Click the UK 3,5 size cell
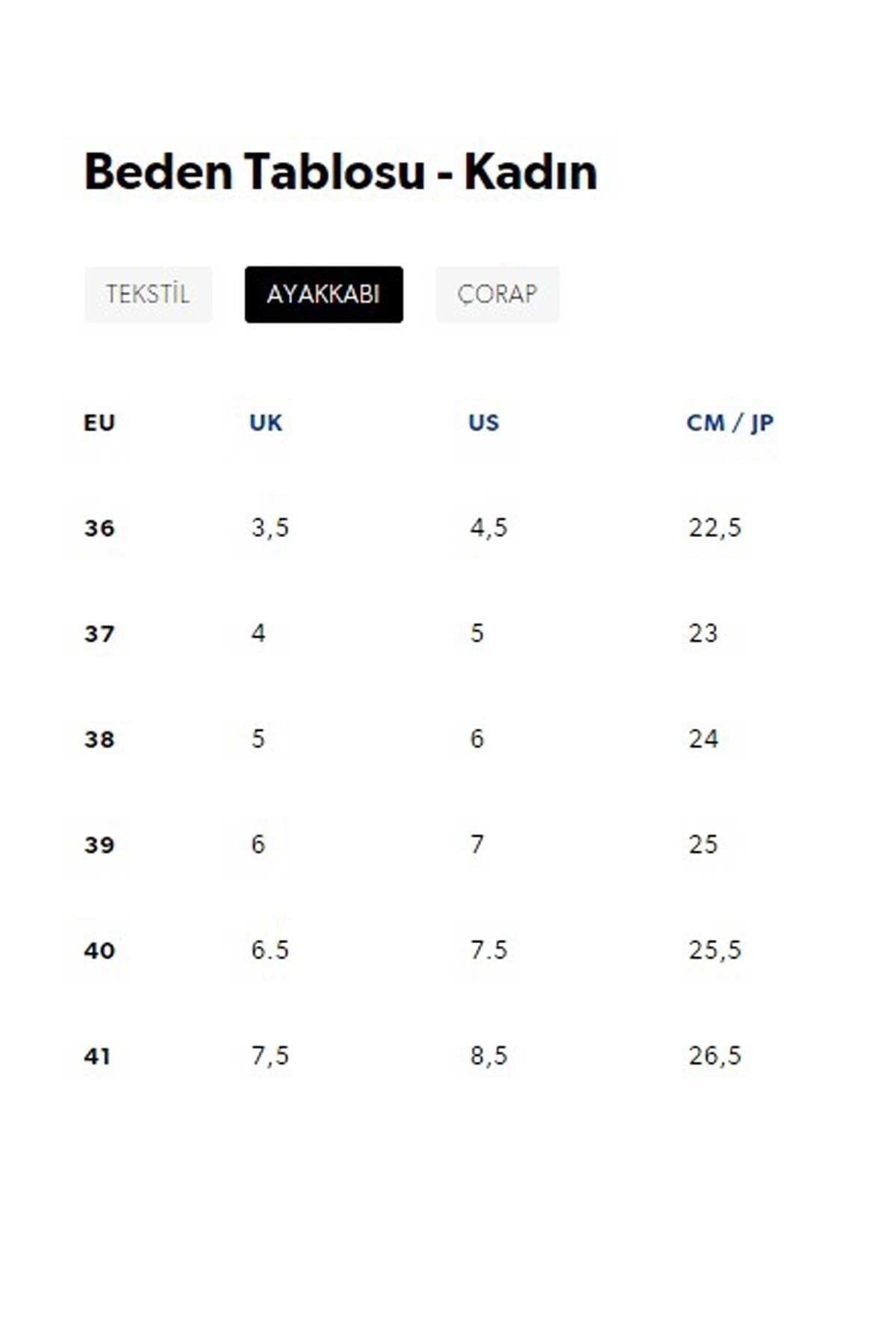896x1344 pixels. coord(270,528)
